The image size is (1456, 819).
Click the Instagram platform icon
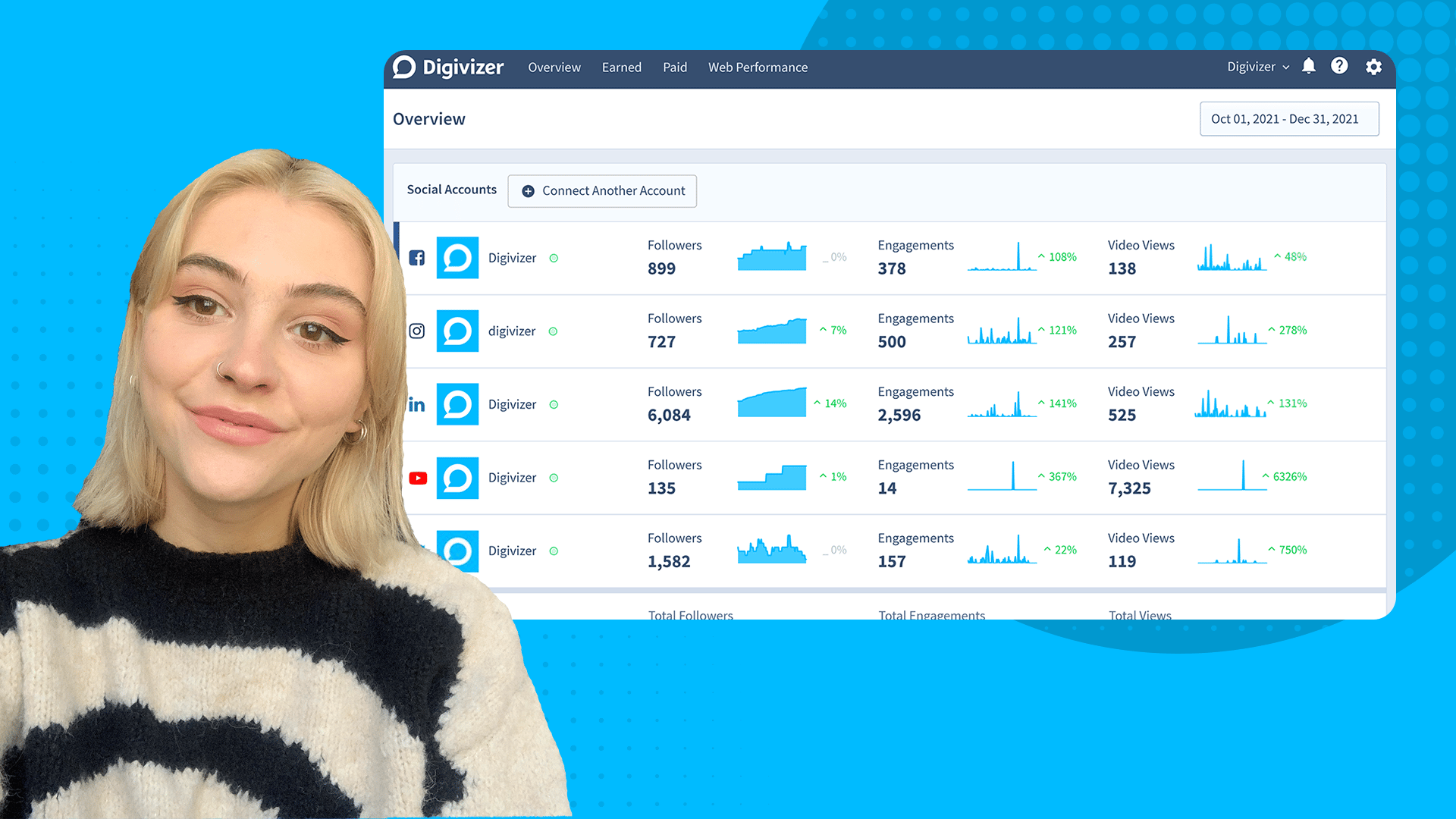[417, 331]
